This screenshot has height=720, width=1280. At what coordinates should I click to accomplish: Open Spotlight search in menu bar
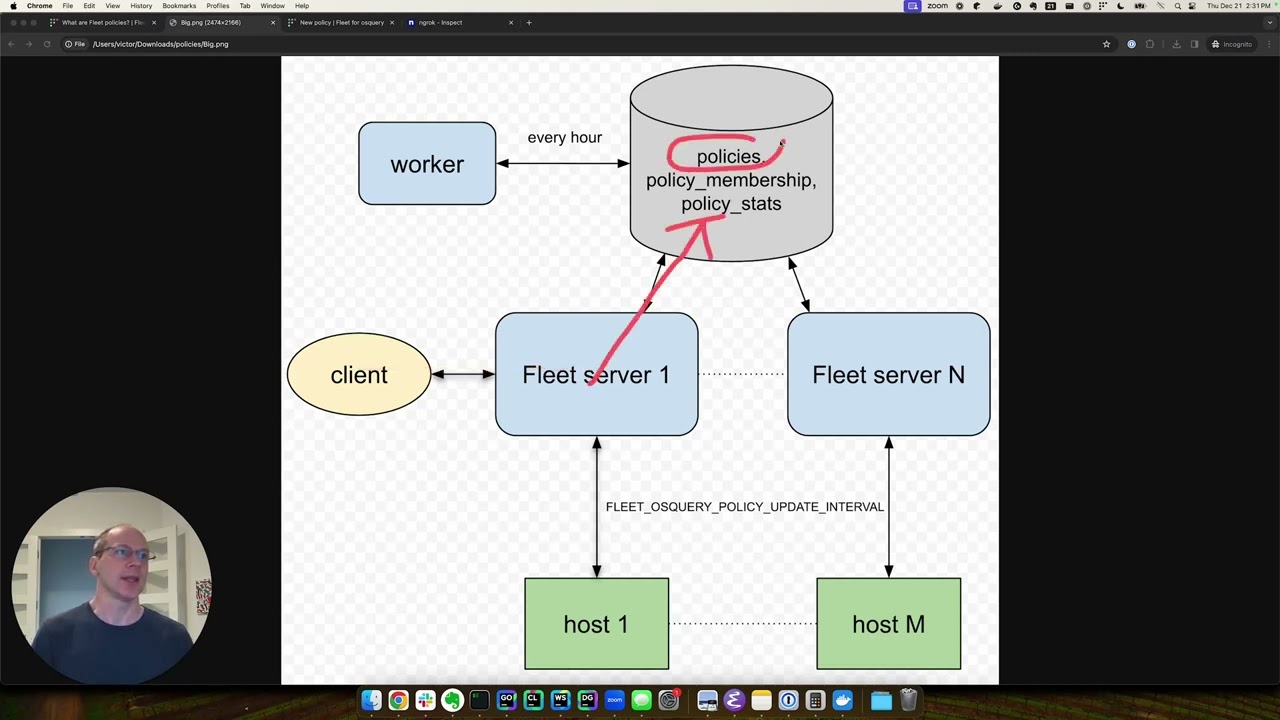[x=1177, y=6]
